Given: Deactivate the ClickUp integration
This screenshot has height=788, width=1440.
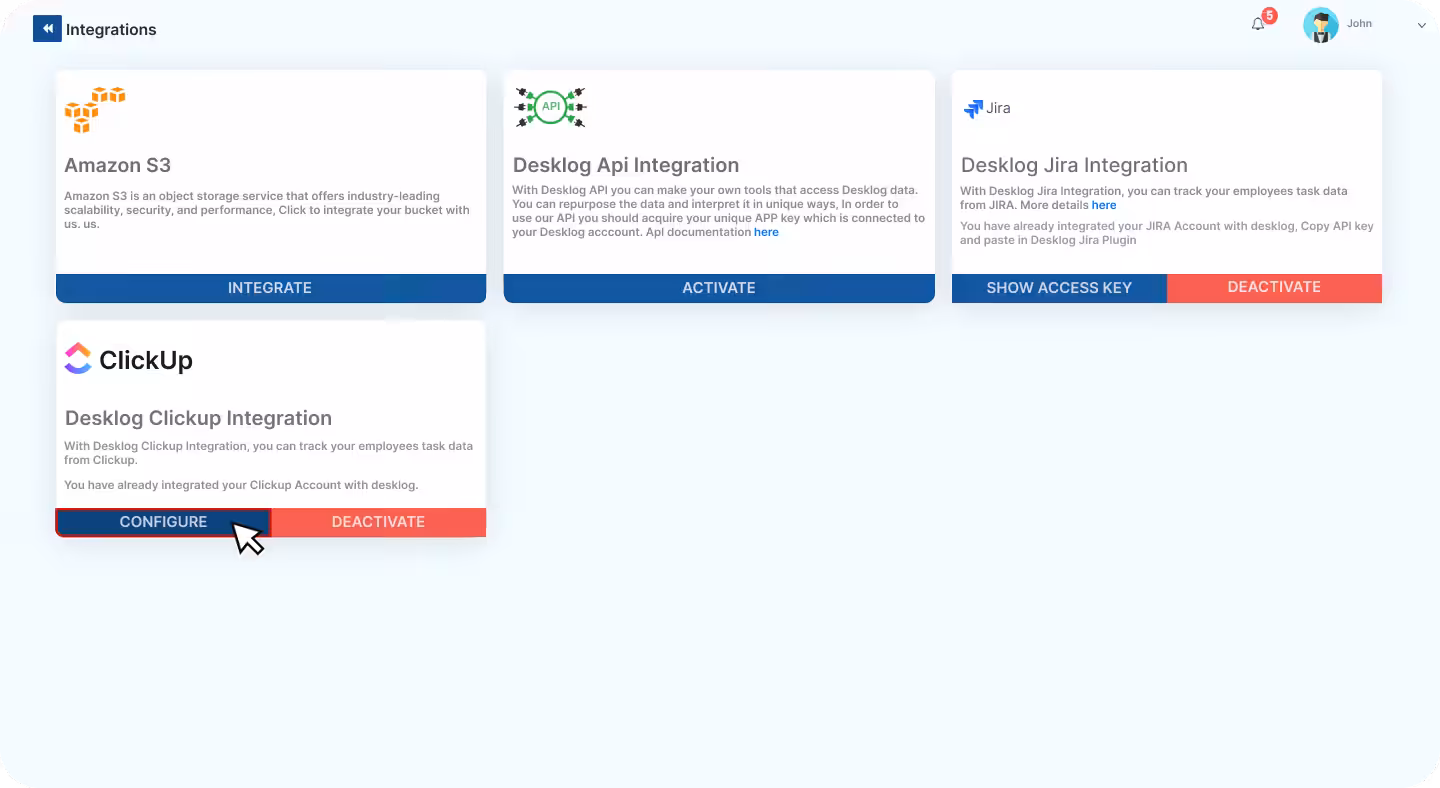Looking at the screenshot, I should tap(378, 522).
